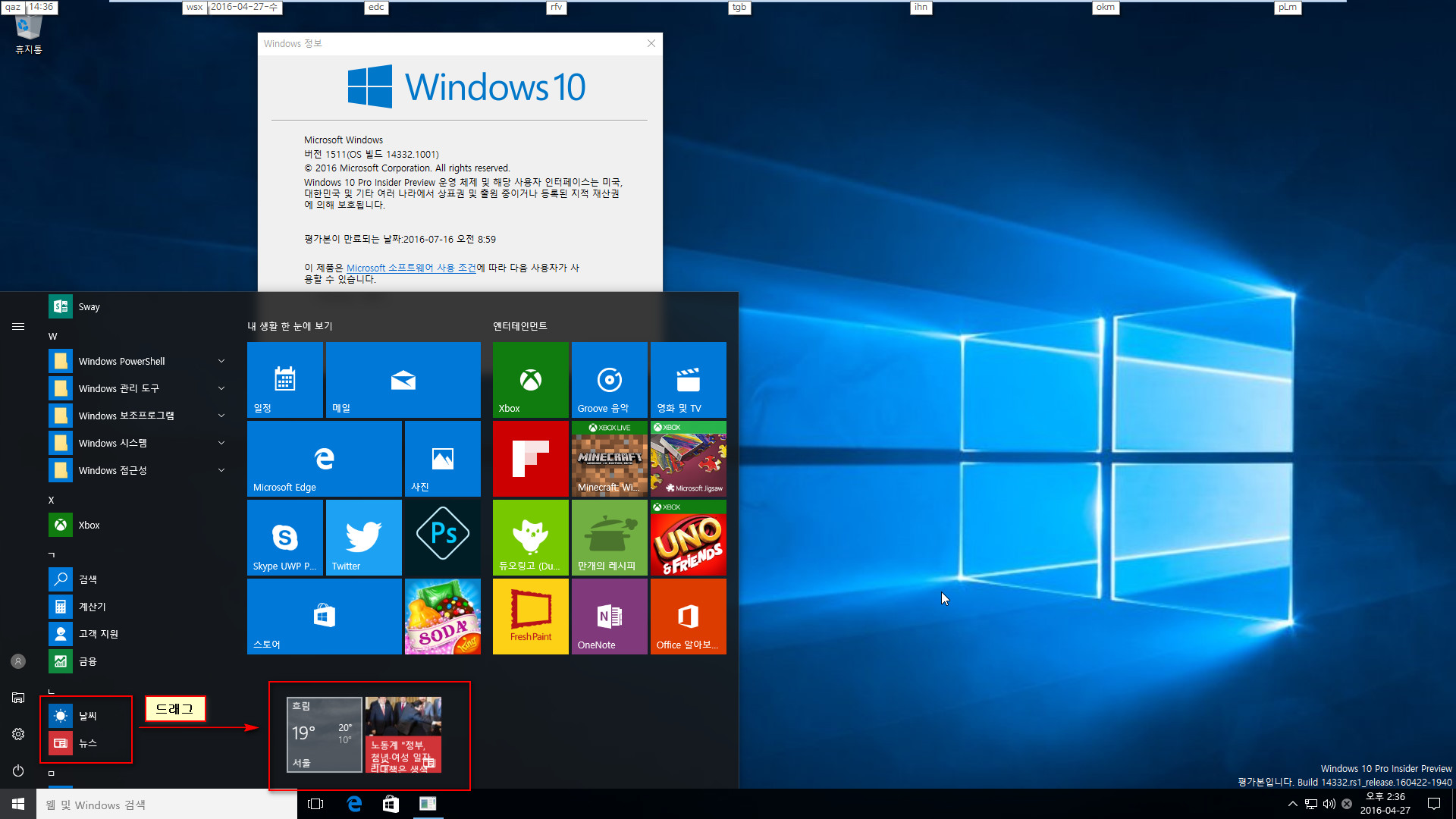
Task: Open Settings gear in the Start rail
Action: (x=18, y=734)
